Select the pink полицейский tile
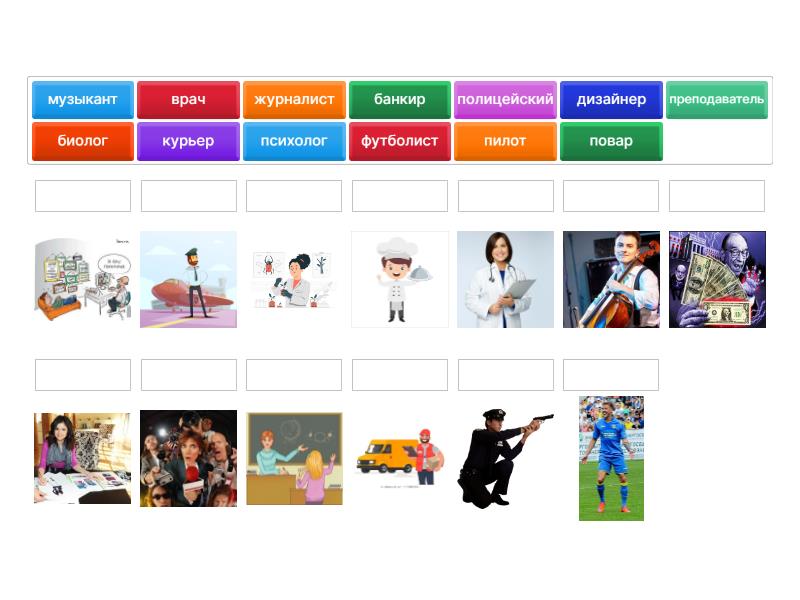 pos(505,100)
